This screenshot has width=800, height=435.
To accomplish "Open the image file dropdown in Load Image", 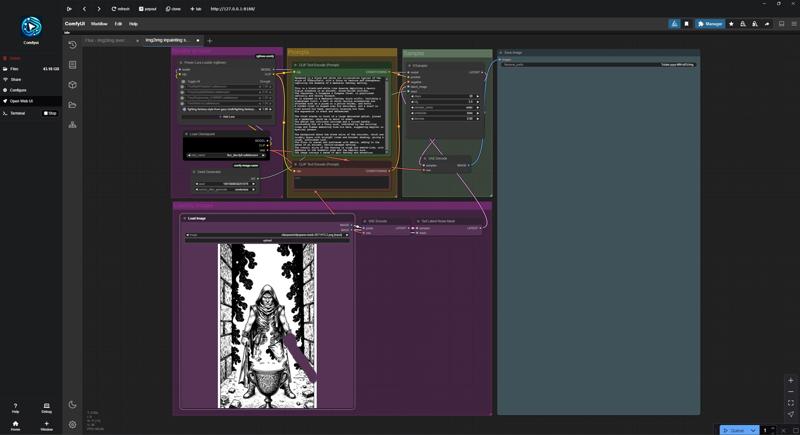I will pyautogui.click(x=267, y=235).
